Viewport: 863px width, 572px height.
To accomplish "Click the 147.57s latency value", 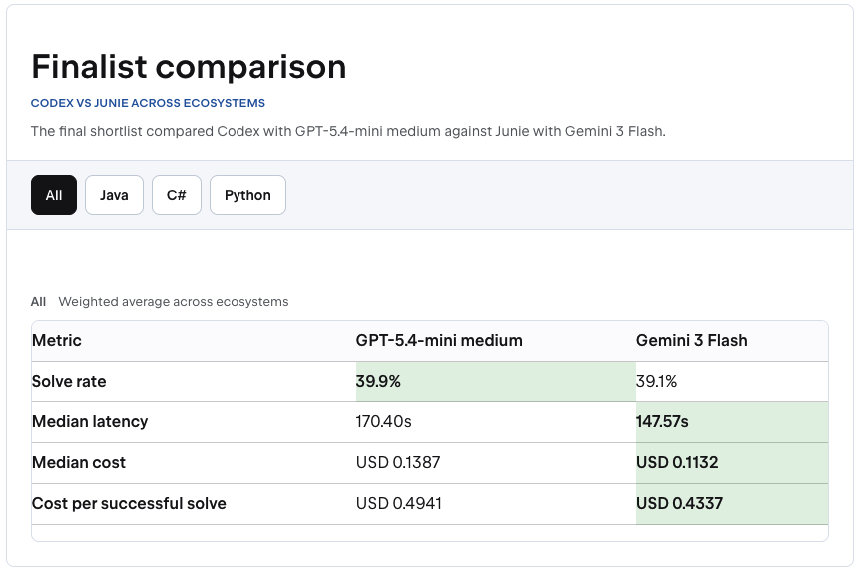I will (662, 421).
